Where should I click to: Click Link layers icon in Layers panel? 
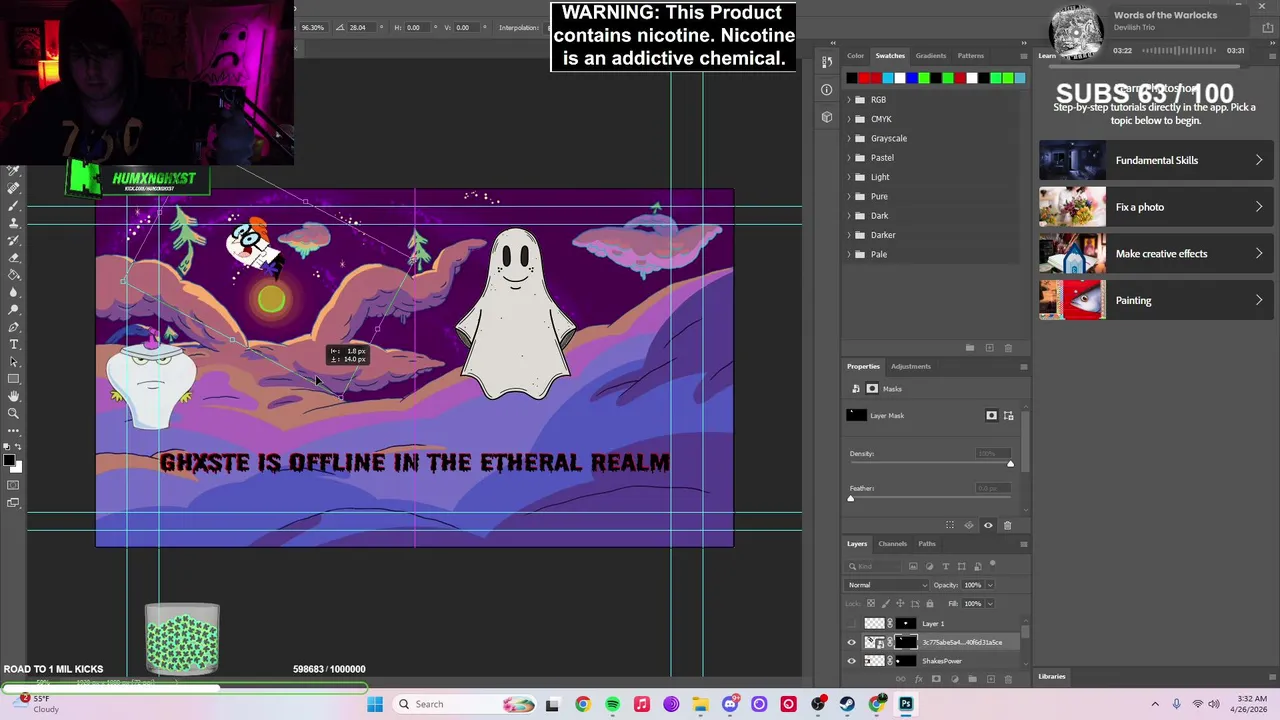click(900, 680)
